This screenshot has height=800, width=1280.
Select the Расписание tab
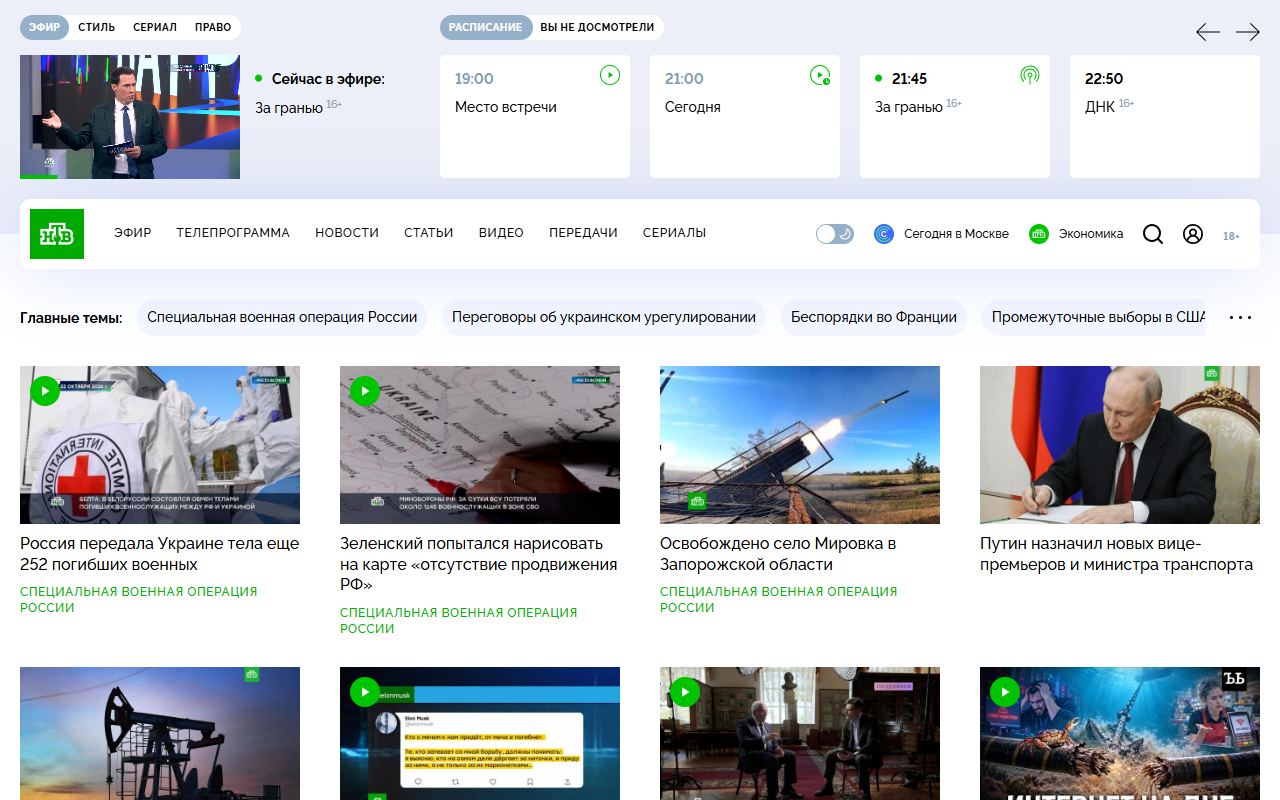[485, 27]
